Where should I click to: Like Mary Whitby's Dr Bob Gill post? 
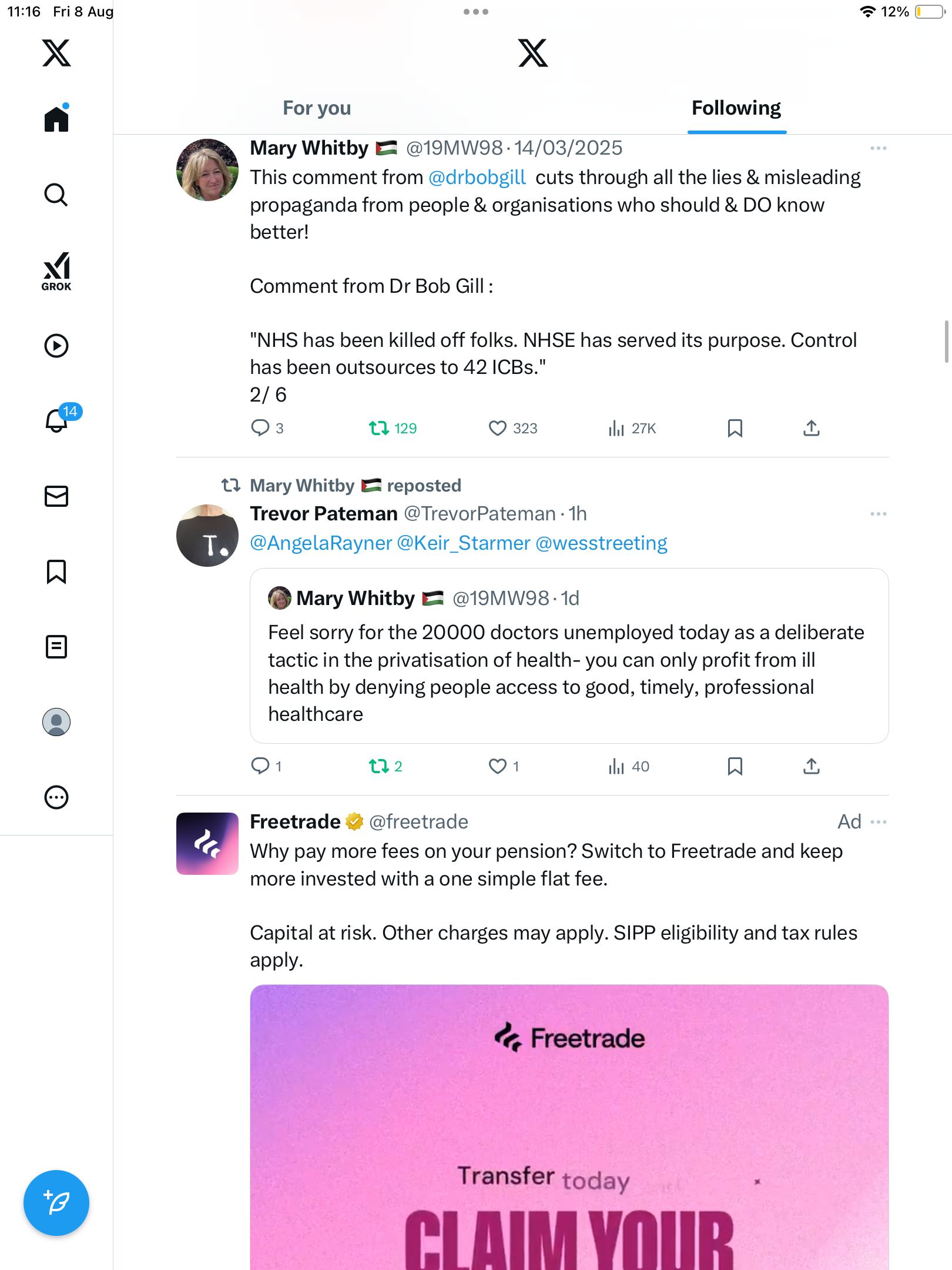point(497,428)
